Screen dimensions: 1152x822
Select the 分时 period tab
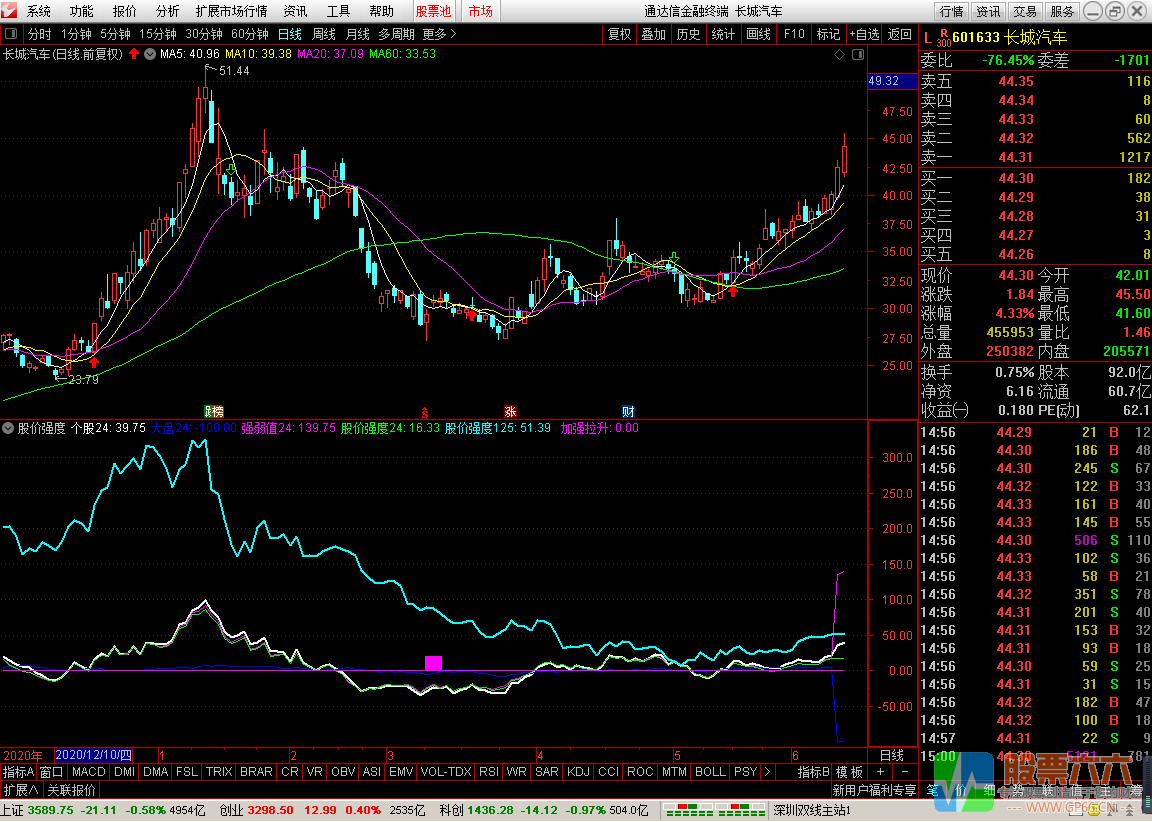(x=40, y=35)
